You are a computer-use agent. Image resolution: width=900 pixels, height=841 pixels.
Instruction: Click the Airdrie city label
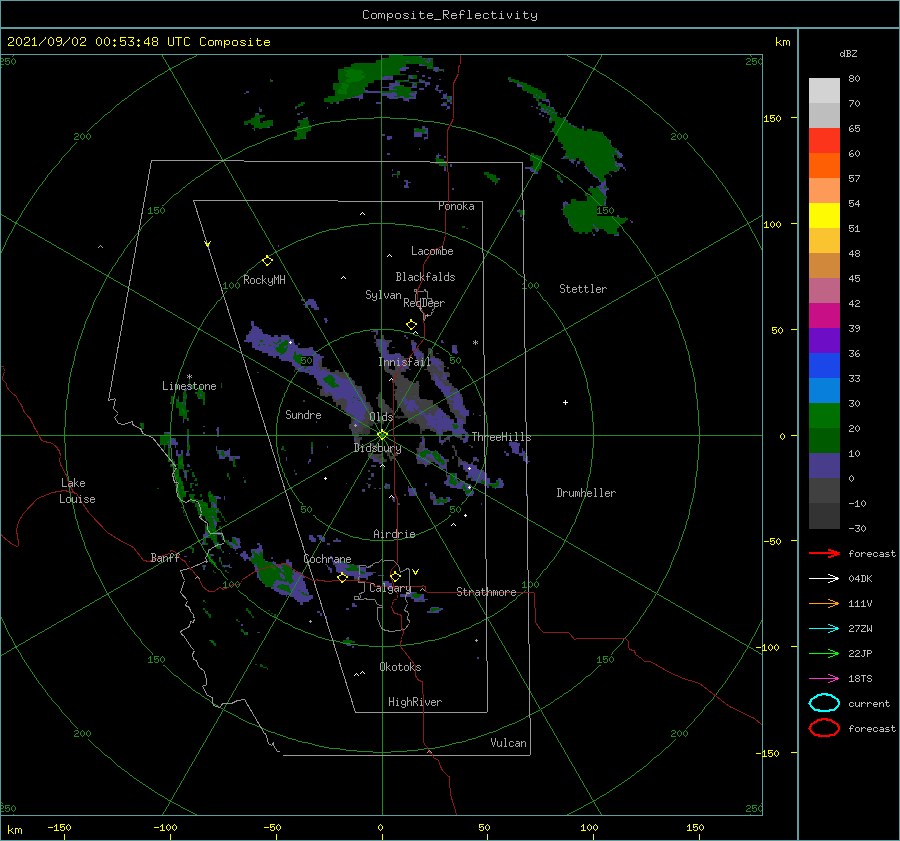point(394,534)
